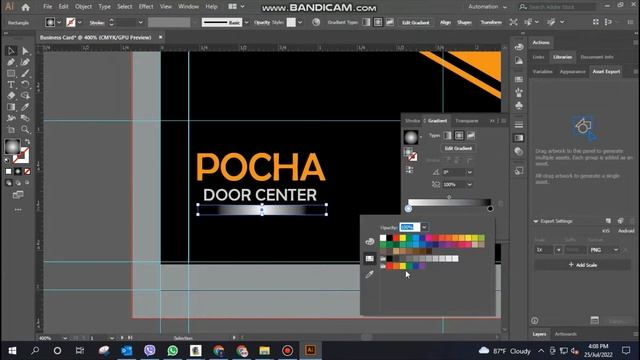Click the Opacity value field in swatch popup
This screenshot has height=360, width=640.
(410, 227)
